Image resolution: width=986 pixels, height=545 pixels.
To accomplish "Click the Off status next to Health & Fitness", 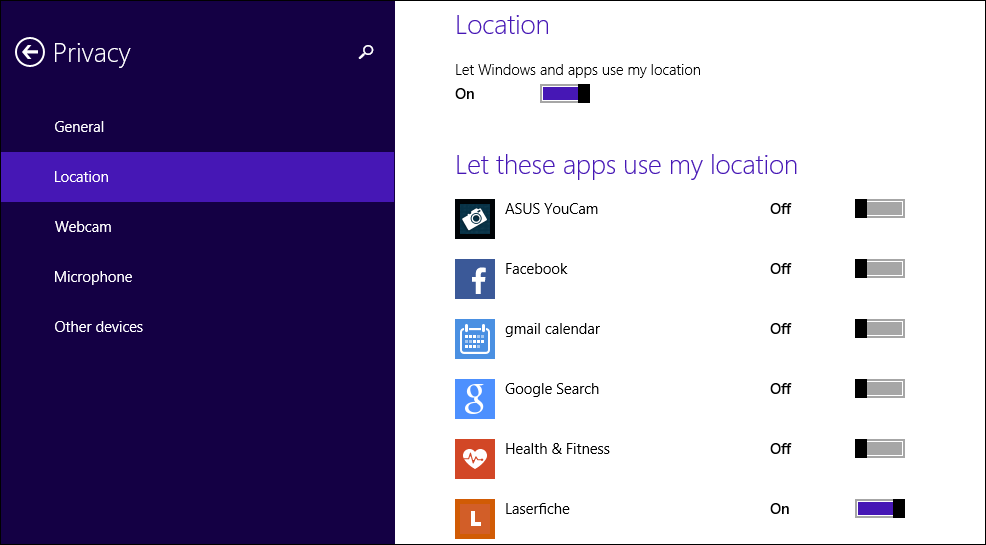I will (780, 449).
